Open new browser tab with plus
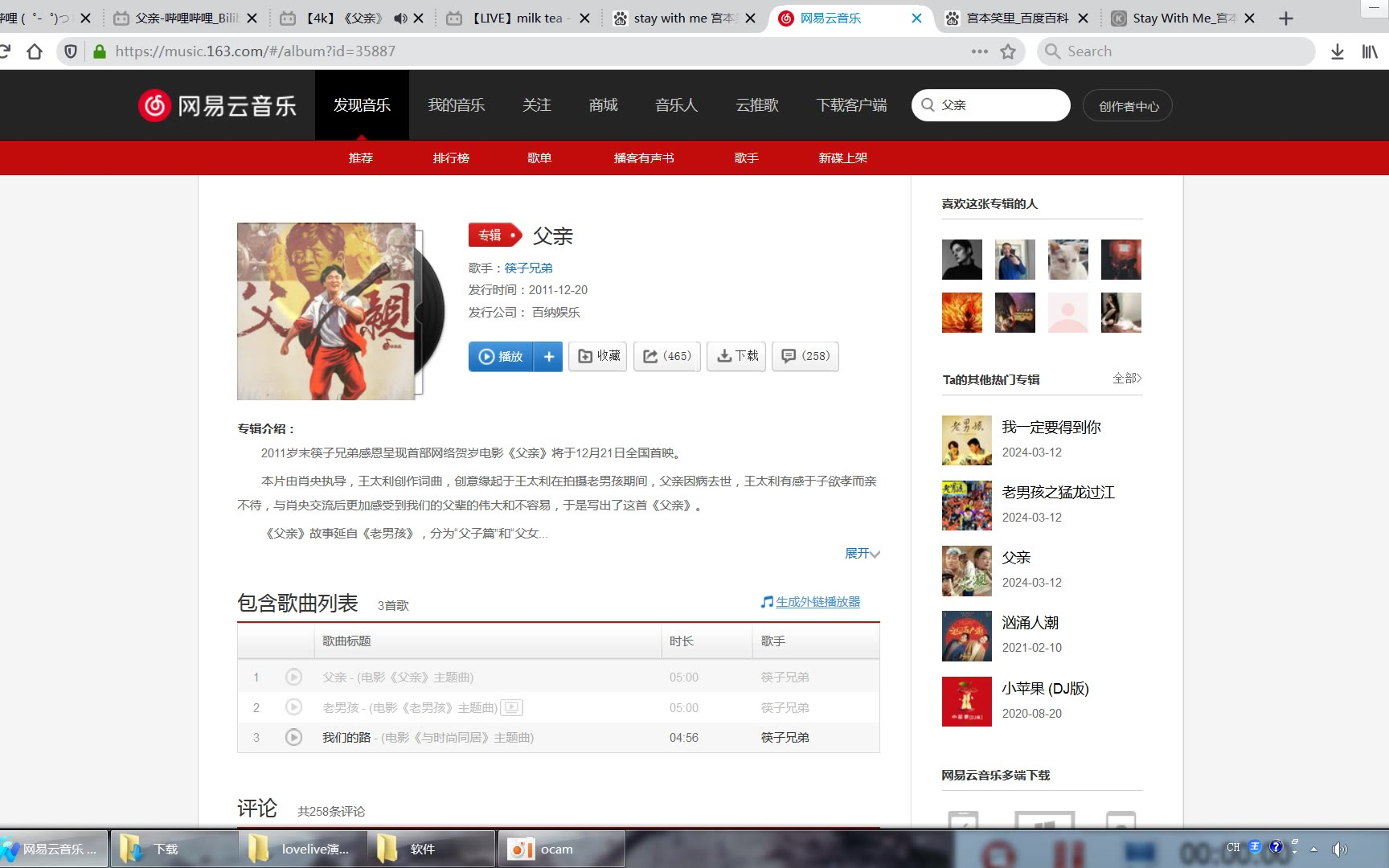Screen dimensions: 1389x868 click(x=1286, y=18)
